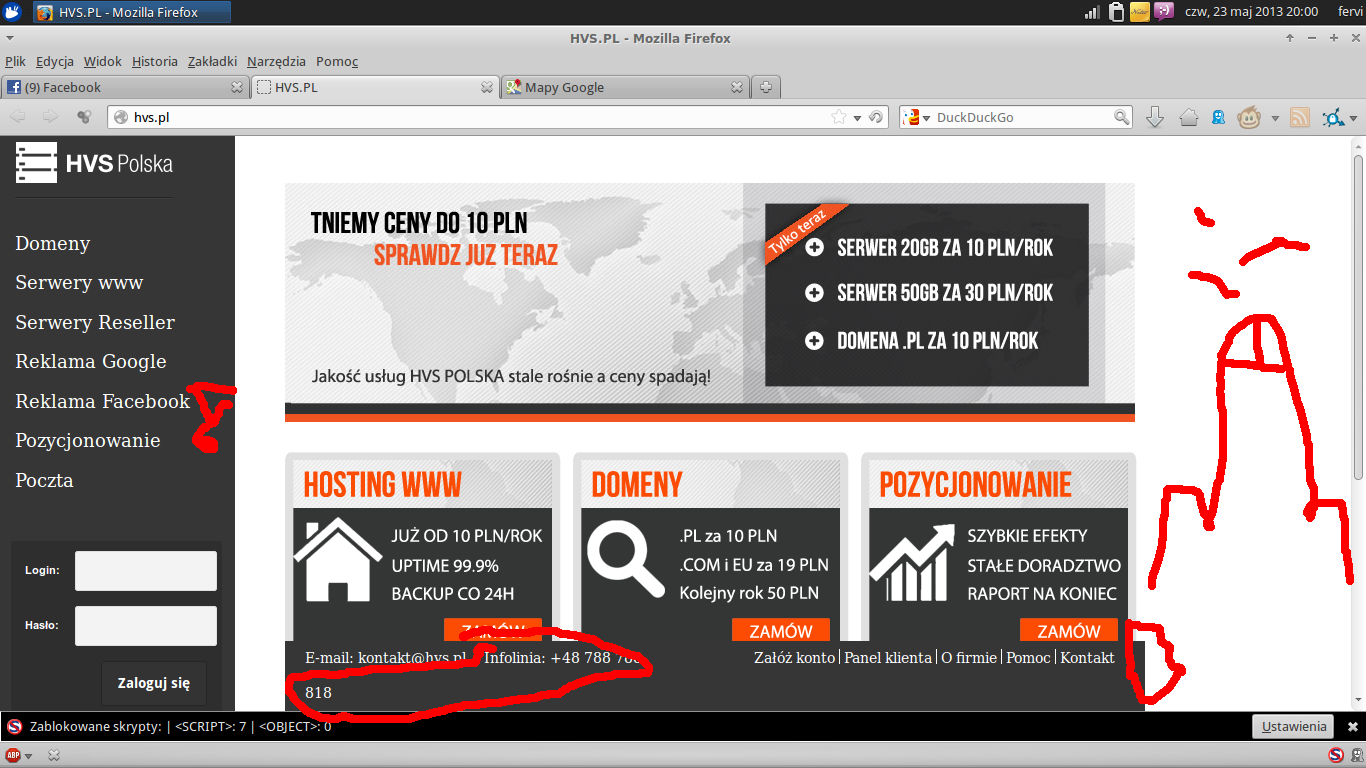The width and height of the screenshot is (1366, 768).
Task: Open the Zakładki menu
Action: 212,61
